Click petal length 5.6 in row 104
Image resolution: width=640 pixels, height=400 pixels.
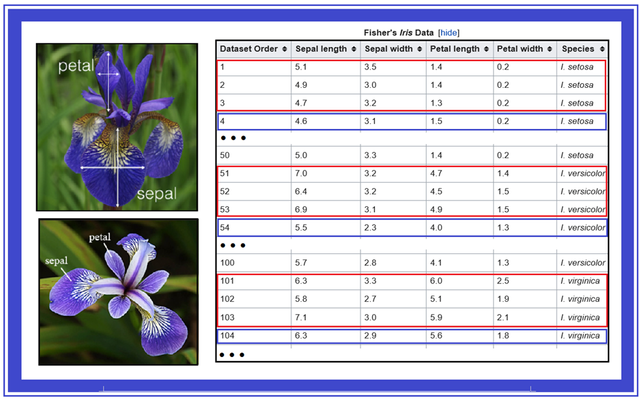tap(436, 336)
